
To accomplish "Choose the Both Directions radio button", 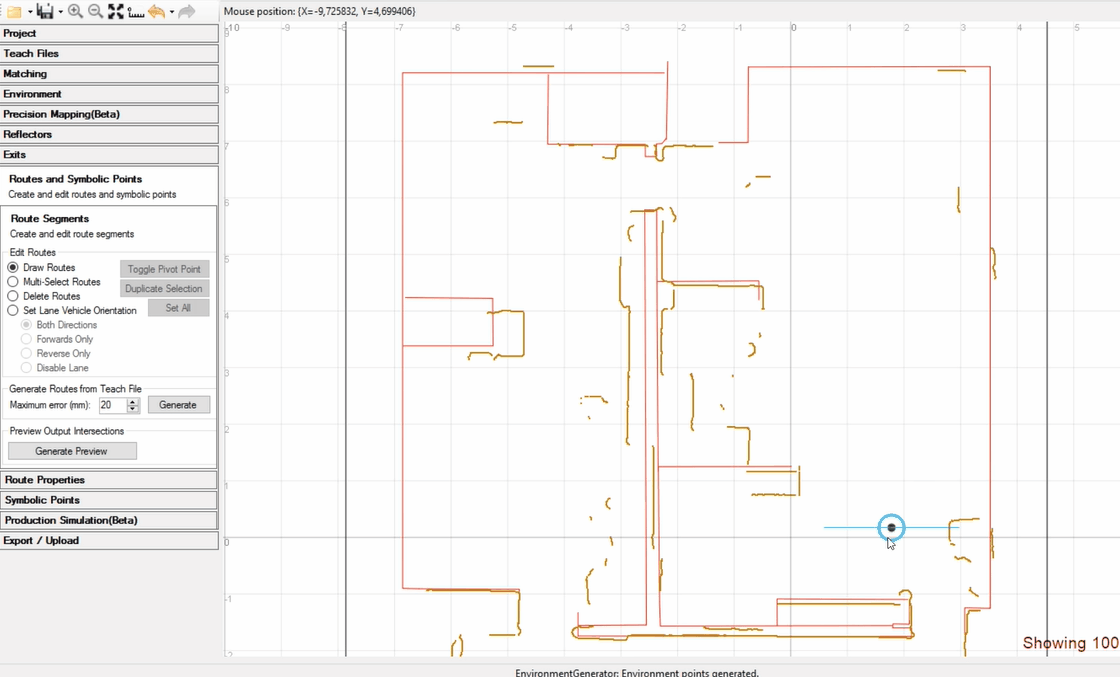I will (x=26, y=325).
